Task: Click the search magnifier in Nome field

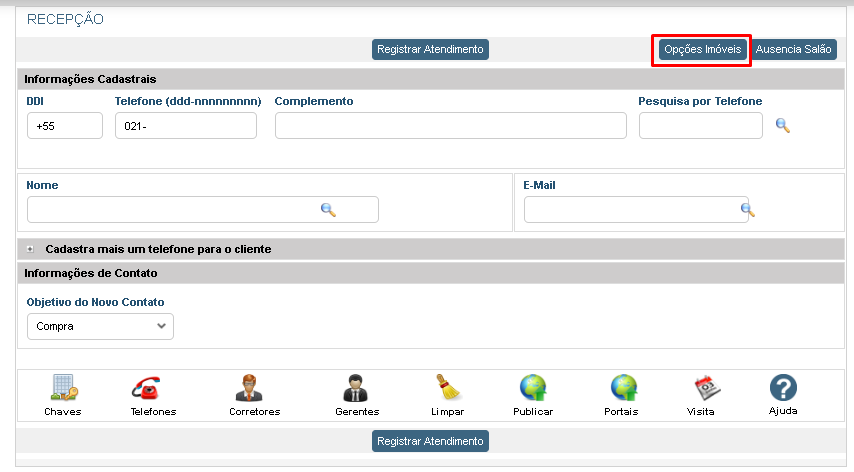Action: [328, 210]
